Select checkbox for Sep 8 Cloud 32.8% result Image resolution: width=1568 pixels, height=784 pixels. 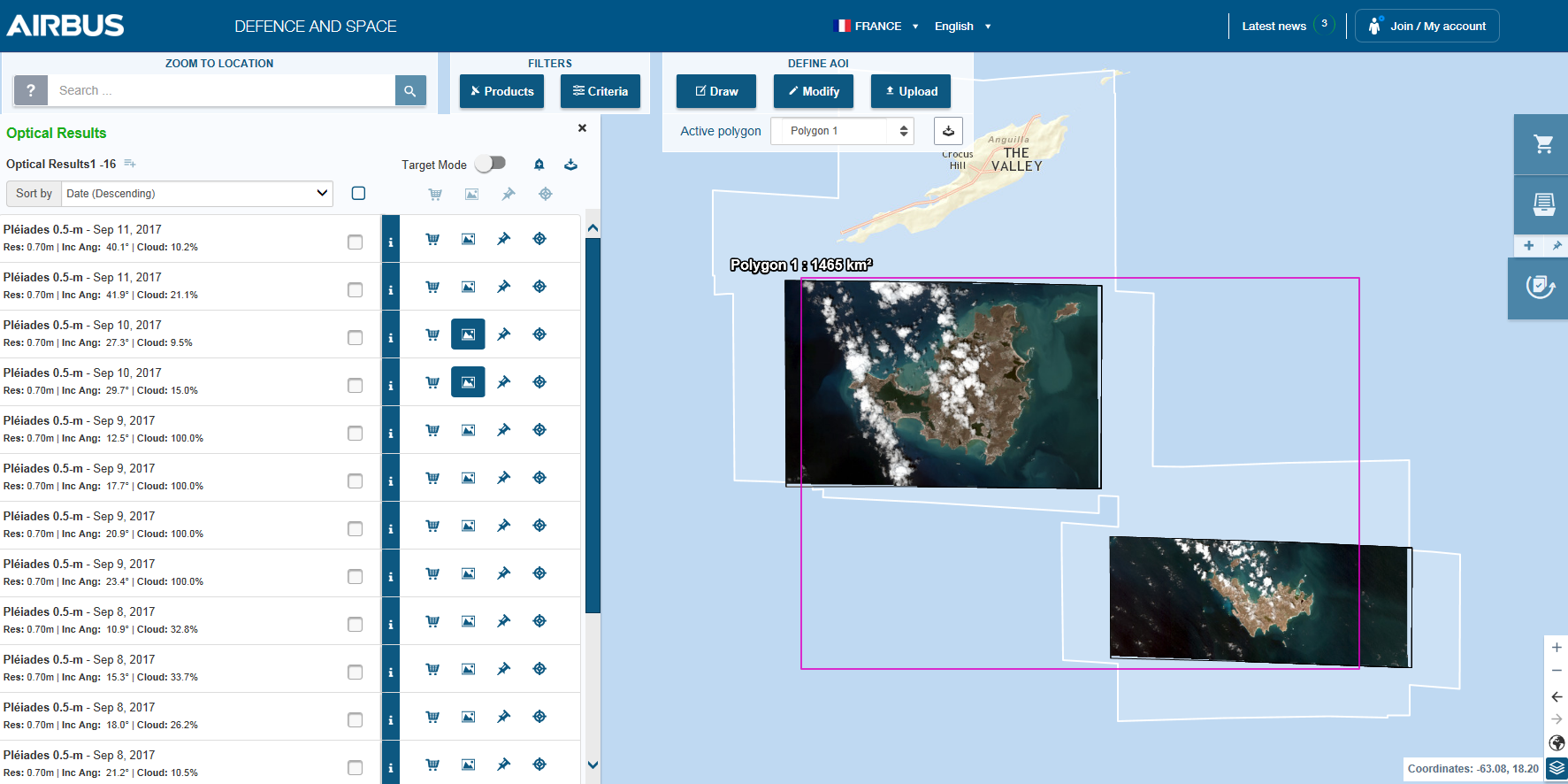[355, 624]
